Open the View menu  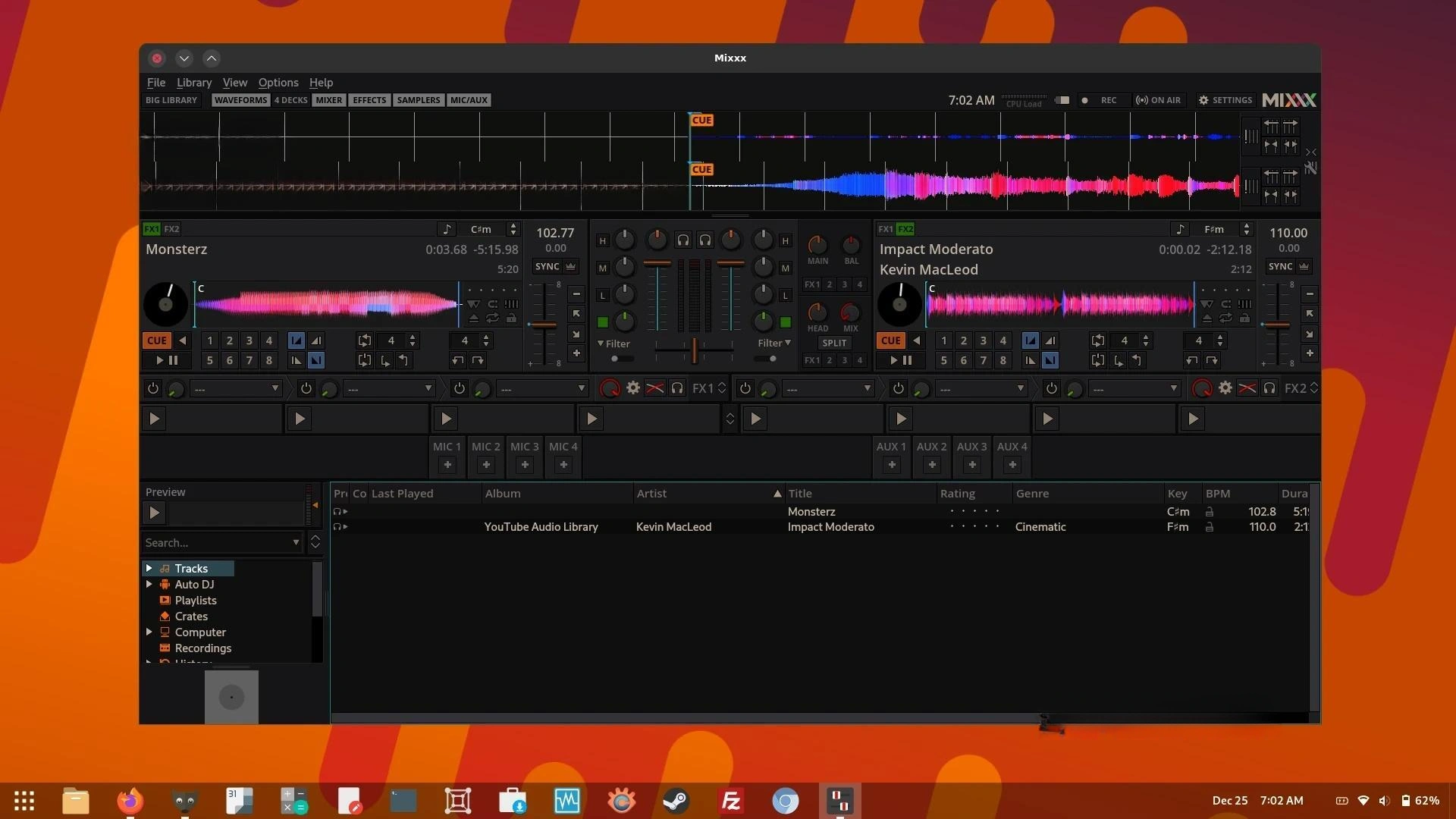pyautogui.click(x=235, y=83)
